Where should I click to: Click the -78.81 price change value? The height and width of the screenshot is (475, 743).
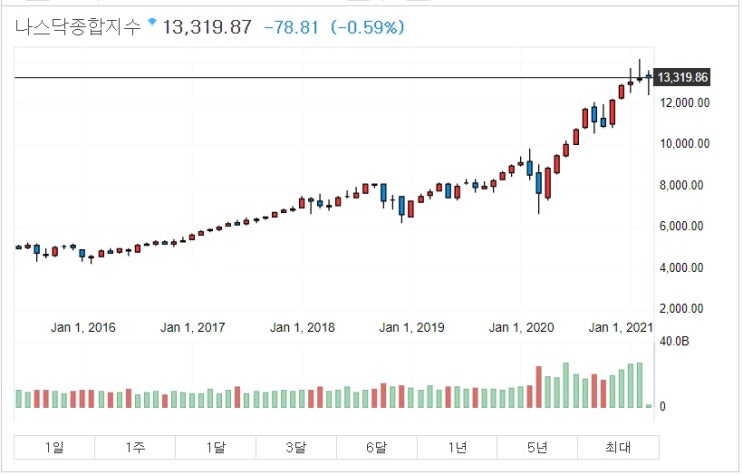pyautogui.click(x=291, y=27)
